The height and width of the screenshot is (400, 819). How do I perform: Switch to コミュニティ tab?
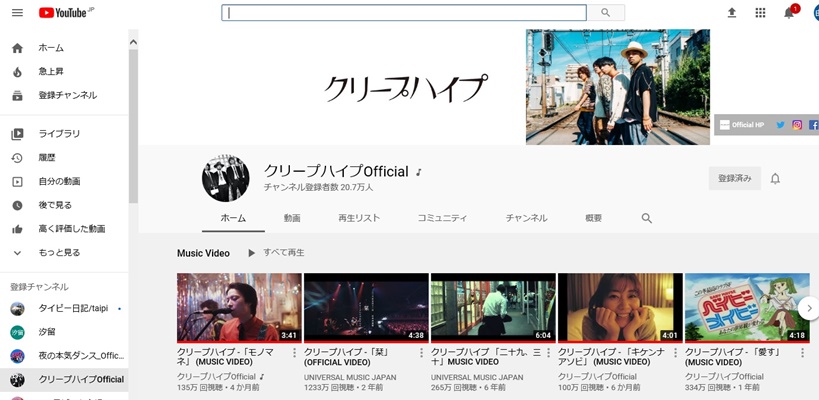pyautogui.click(x=442, y=218)
